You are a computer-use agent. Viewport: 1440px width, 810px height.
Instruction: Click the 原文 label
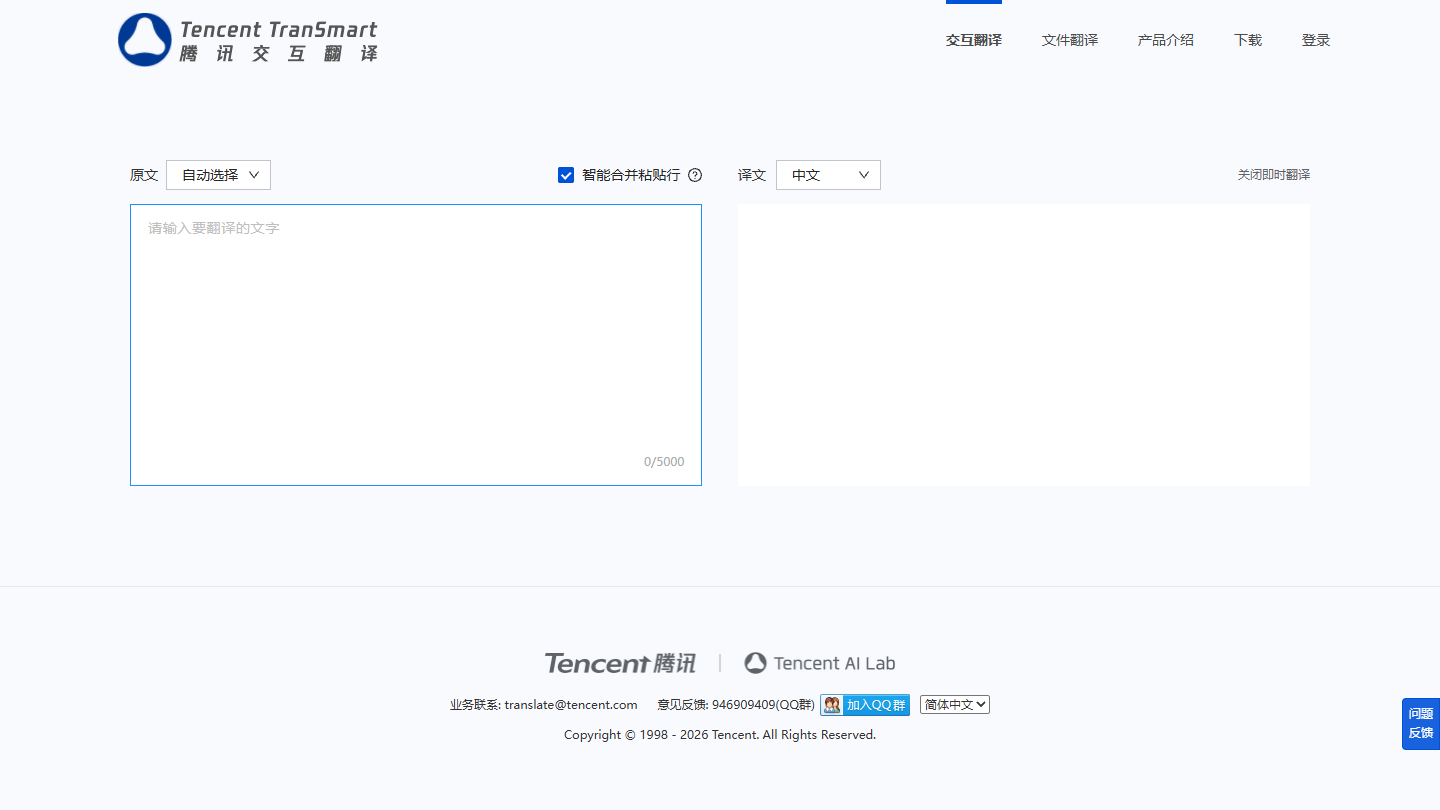click(144, 175)
